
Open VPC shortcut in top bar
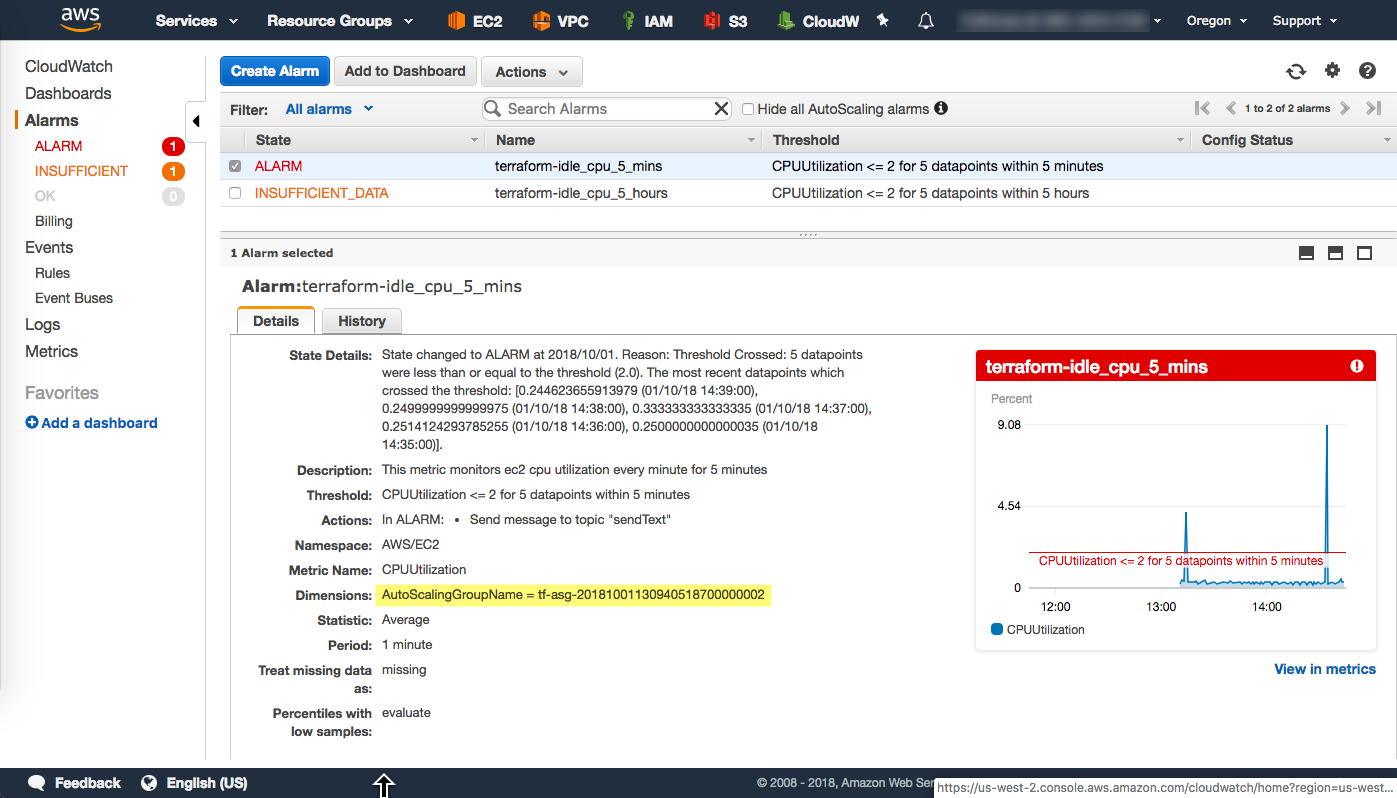(x=560, y=20)
